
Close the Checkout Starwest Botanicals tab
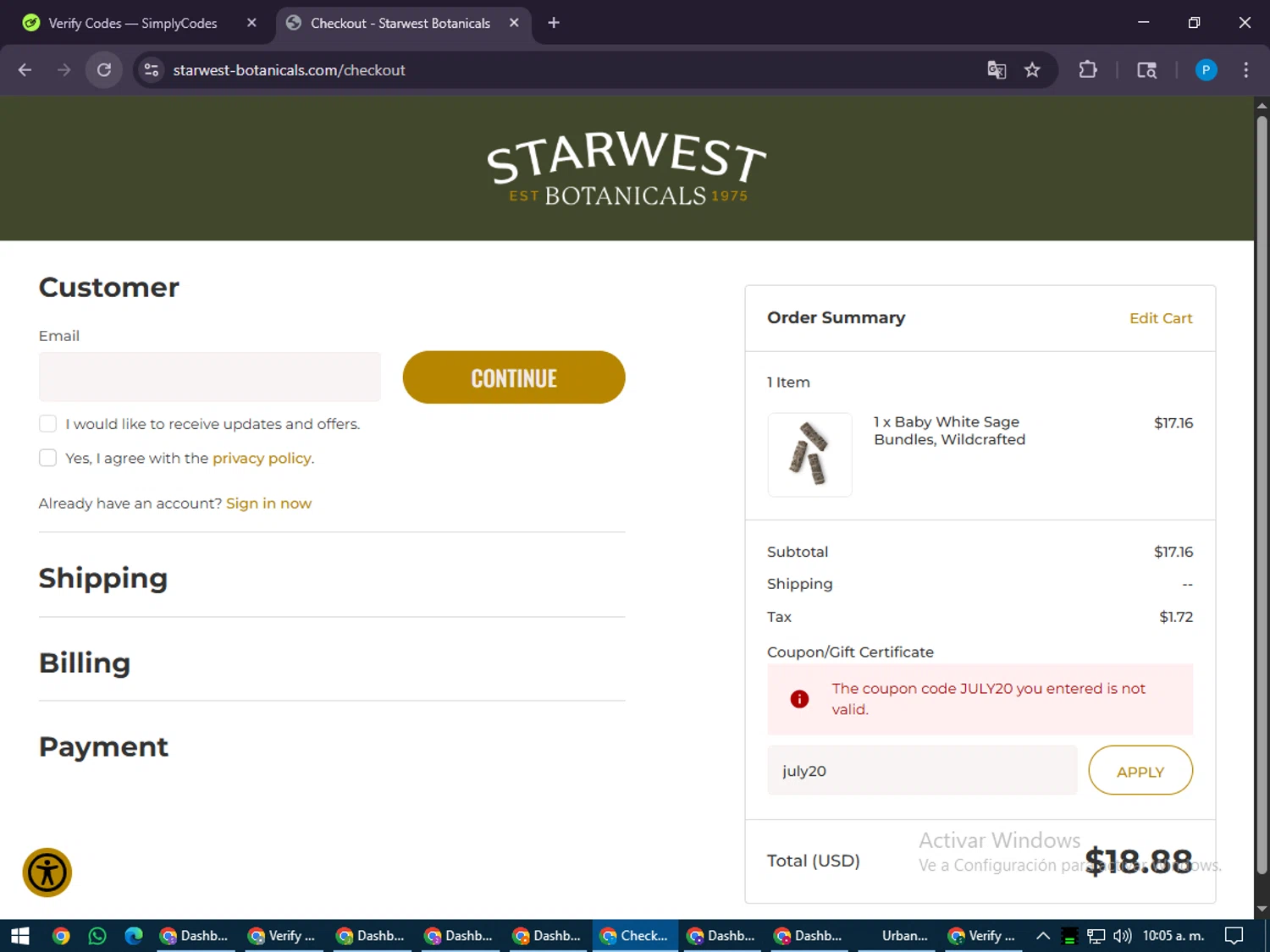pyautogui.click(x=514, y=23)
